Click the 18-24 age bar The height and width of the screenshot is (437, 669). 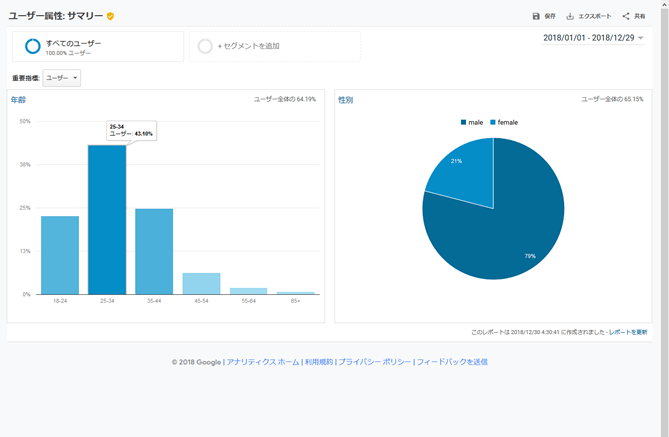60,255
